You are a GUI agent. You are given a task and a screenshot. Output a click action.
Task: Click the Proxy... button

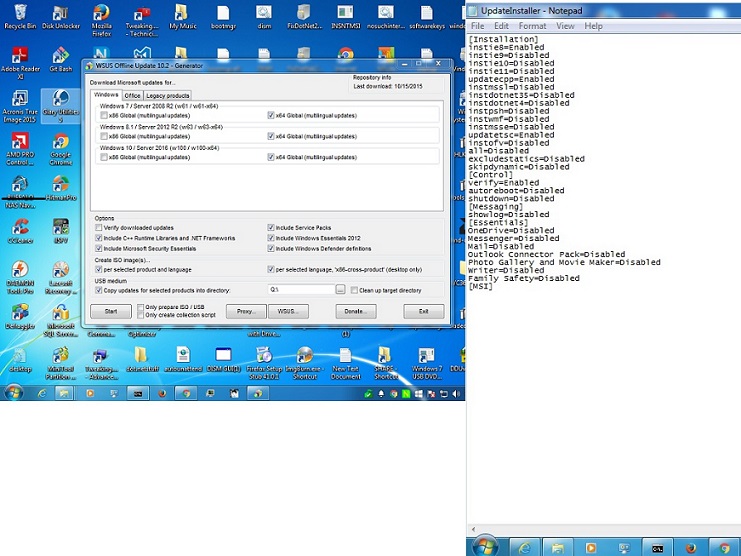click(x=245, y=312)
